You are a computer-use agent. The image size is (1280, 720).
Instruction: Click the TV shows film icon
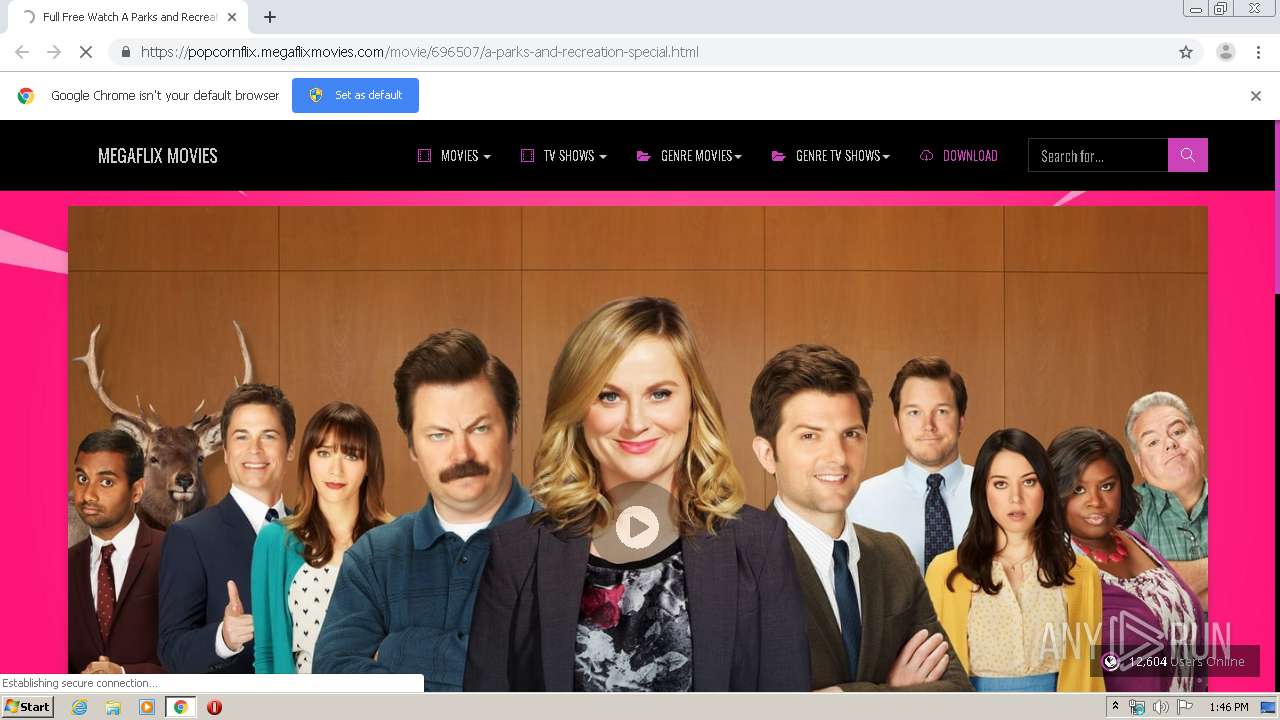click(x=528, y=155)
